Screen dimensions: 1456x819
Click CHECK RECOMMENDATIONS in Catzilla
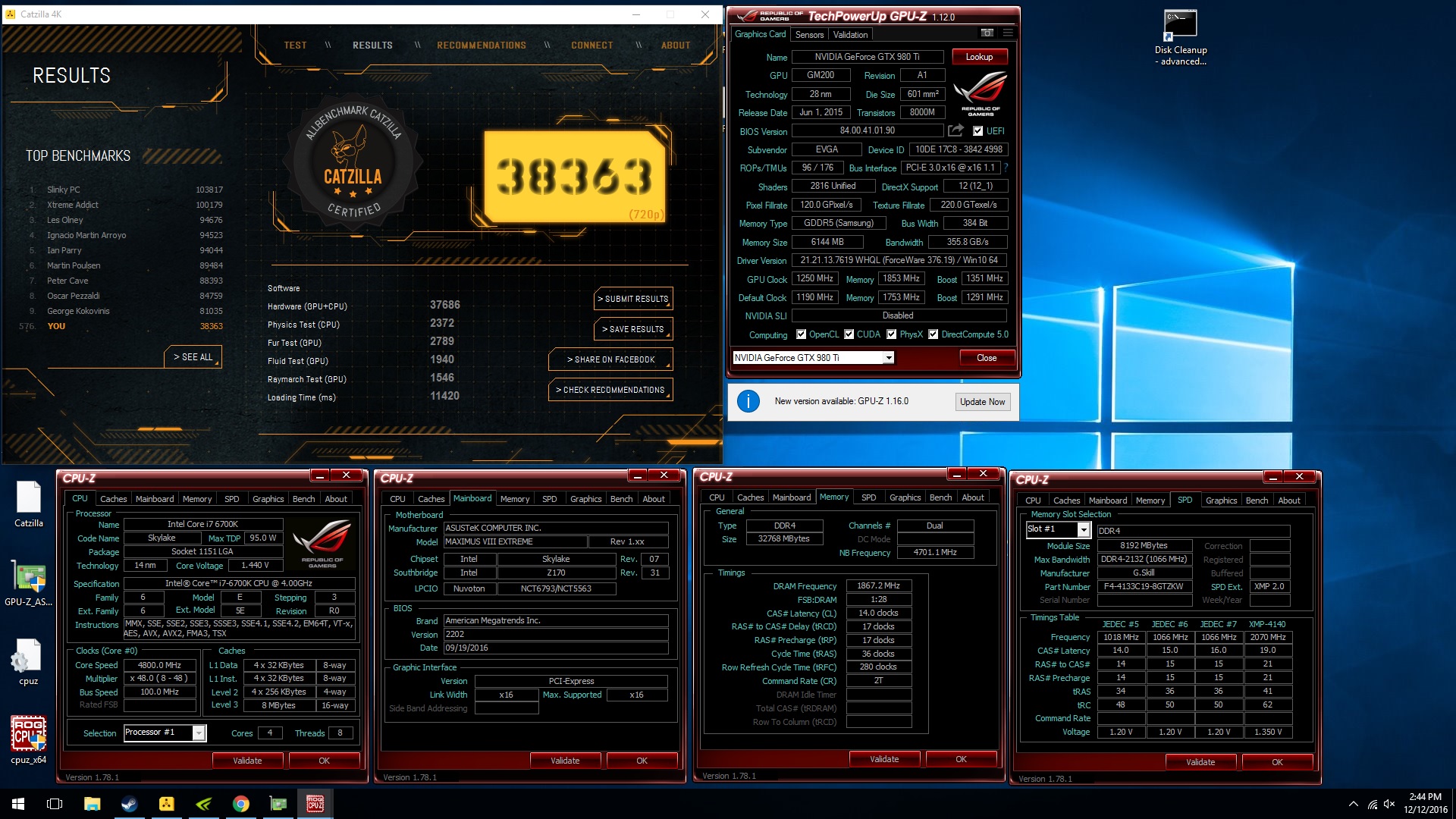[610, 390]
